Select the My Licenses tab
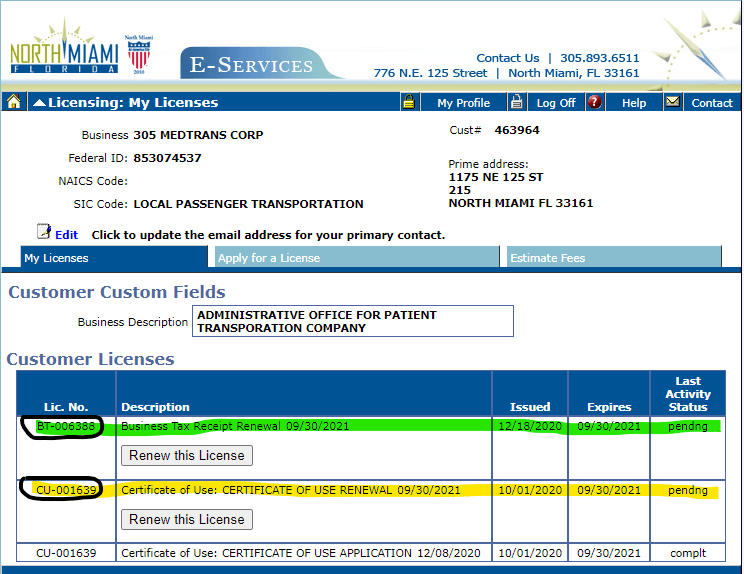This screenshot has width=744, height=574. coord(57,258)
